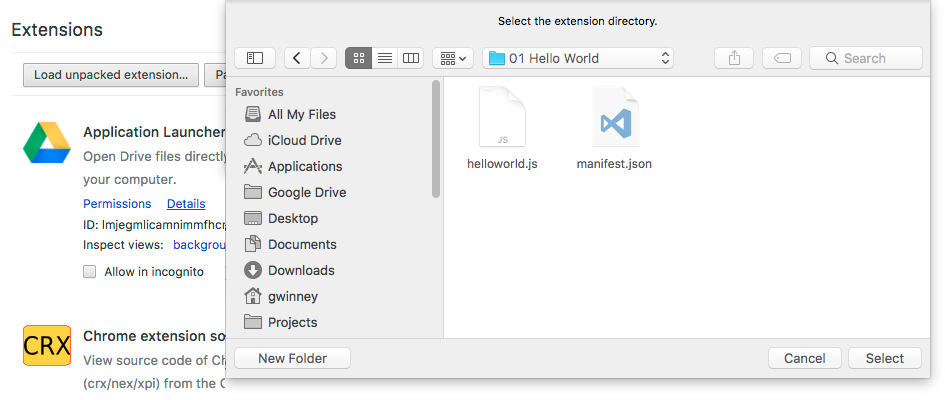Select the manifest.json file
945x400 pixels.
tap(614, 130)
